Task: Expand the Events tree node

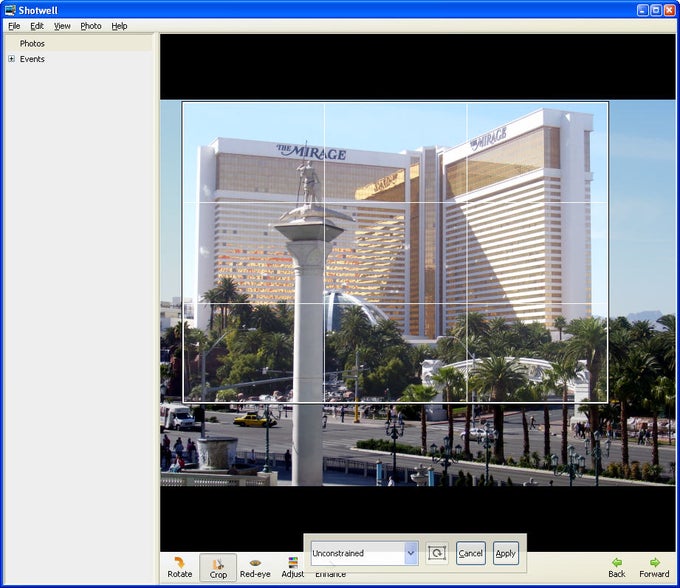Action: pyautogui.click(x=11, y=59)
